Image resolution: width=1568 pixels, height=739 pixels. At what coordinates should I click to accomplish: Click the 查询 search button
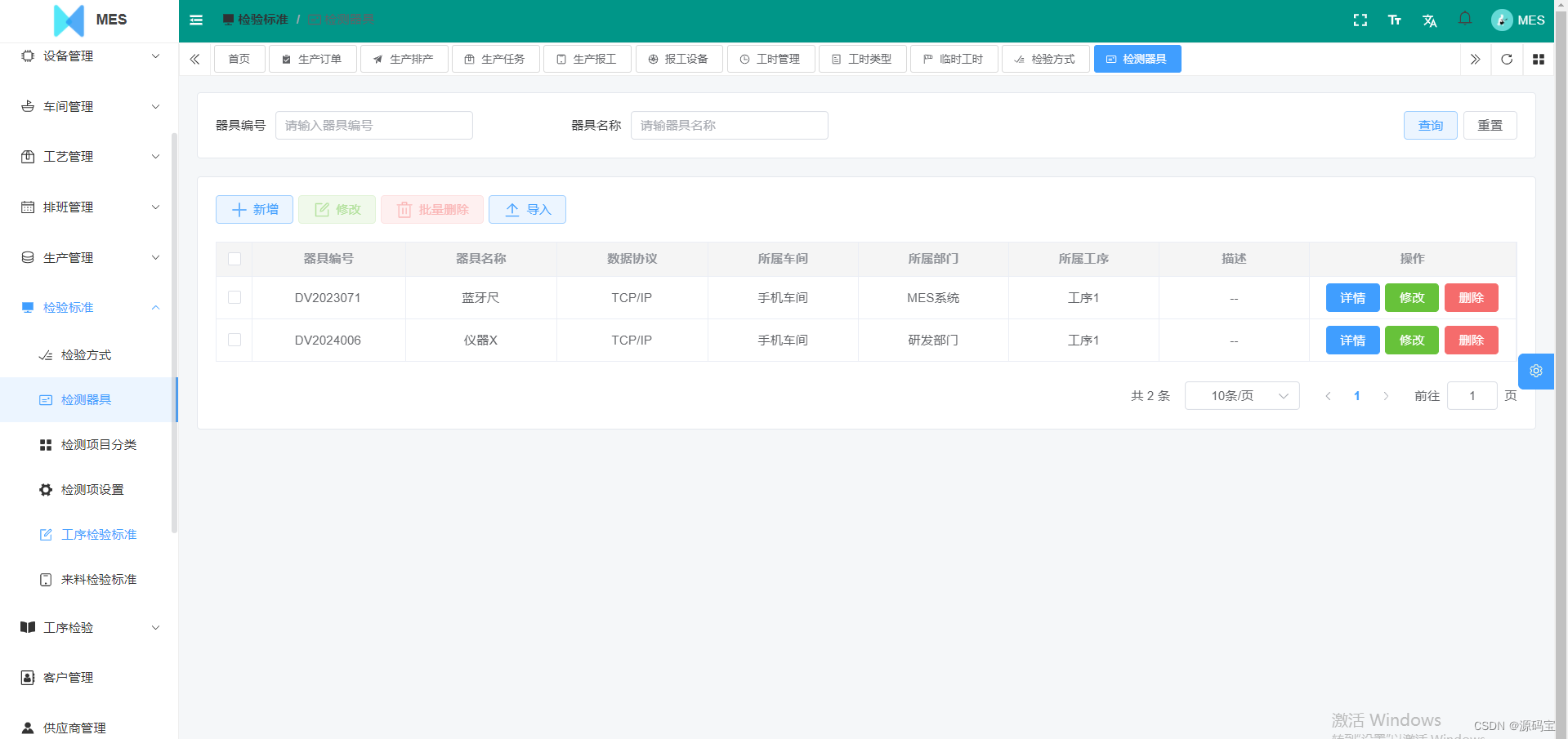[x=1430, y=125]
